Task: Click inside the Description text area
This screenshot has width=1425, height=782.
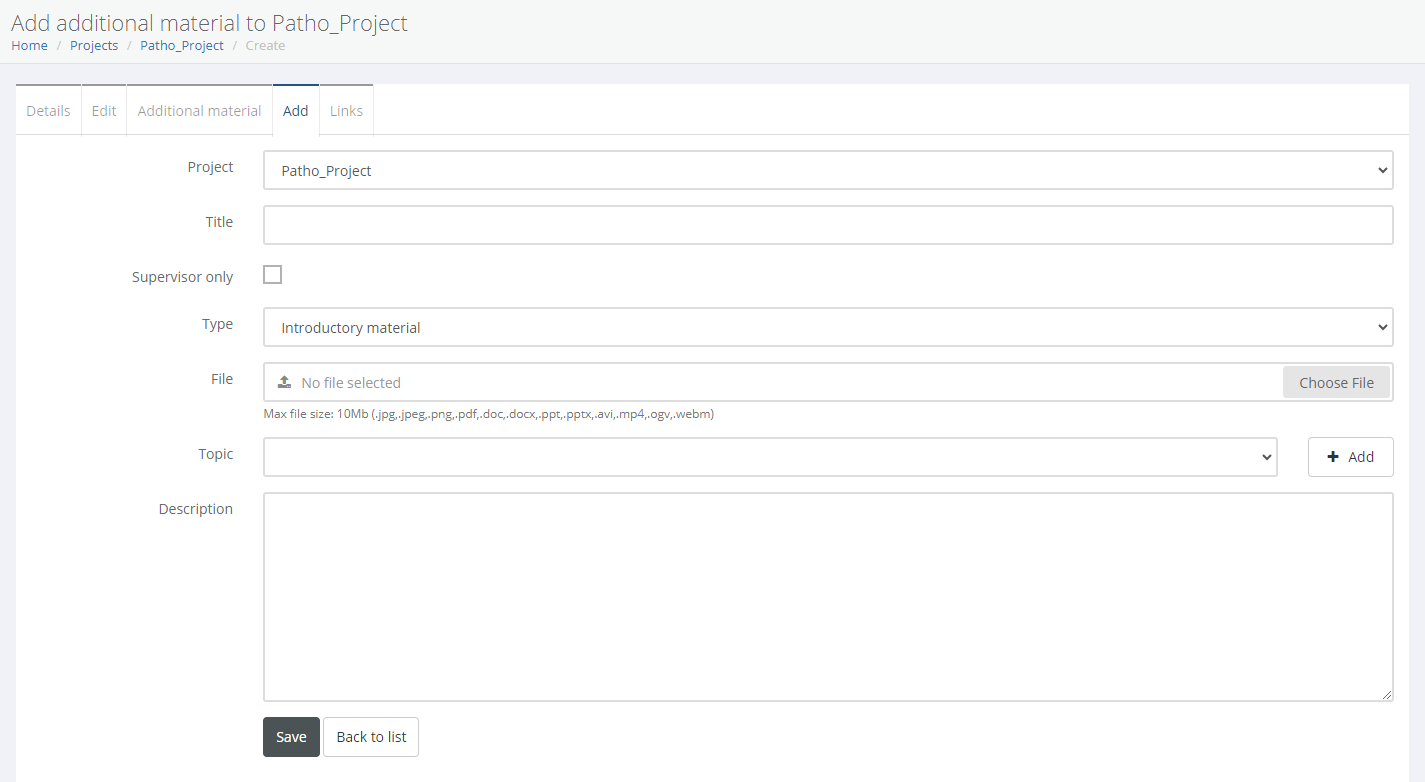Action: (827, 597)
